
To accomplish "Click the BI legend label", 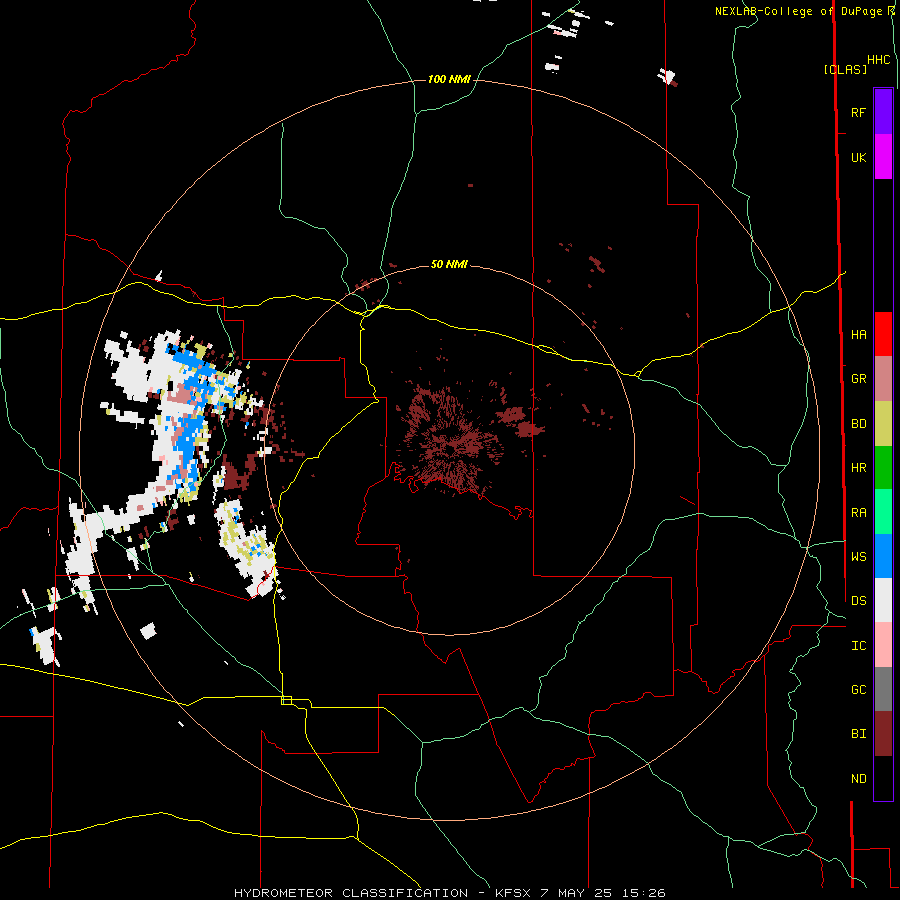I will point(858,734).
